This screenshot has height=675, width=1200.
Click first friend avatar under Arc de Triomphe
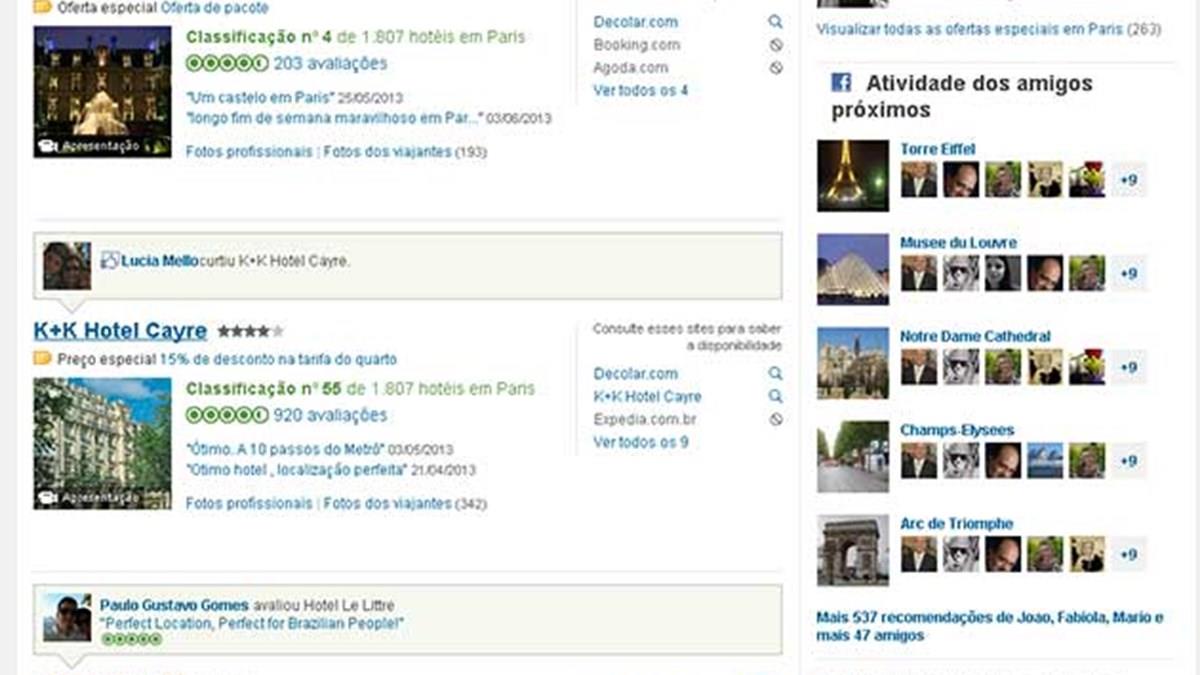(918, 554)
